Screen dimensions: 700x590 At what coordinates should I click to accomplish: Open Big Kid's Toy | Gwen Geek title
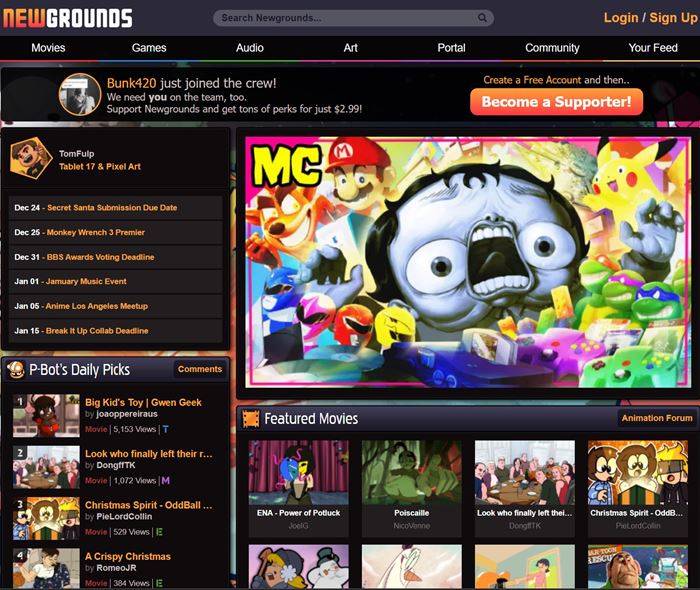(143, 403)
